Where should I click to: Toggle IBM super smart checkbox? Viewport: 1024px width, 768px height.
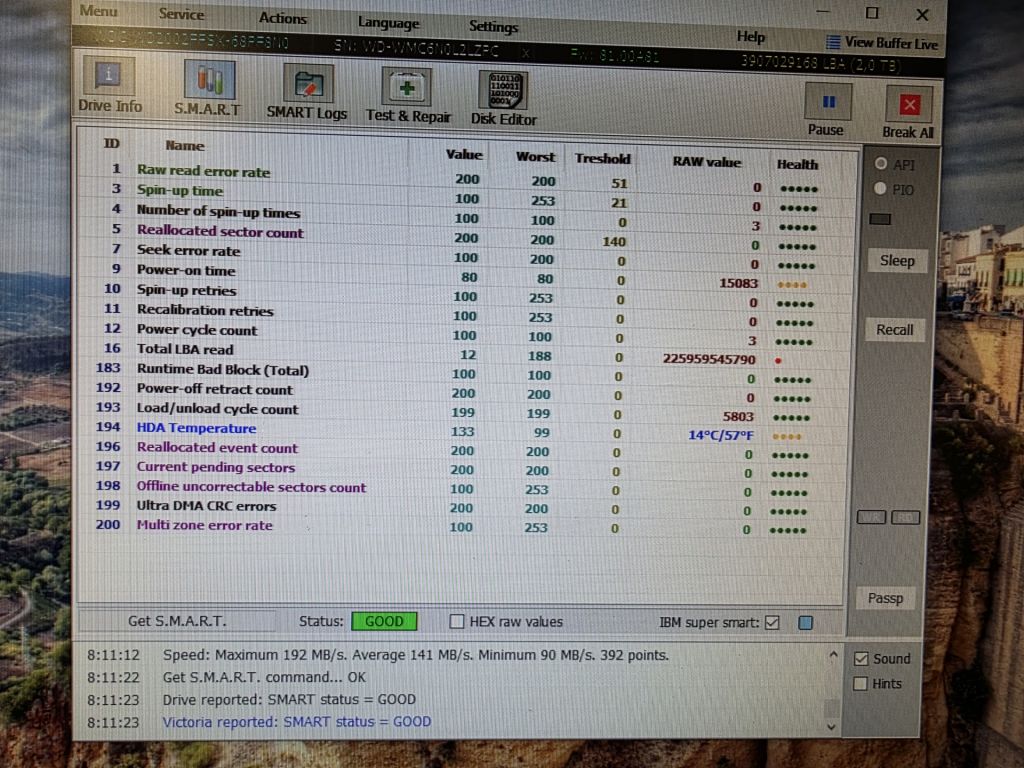pyautogui.click(x=772, y=622)
